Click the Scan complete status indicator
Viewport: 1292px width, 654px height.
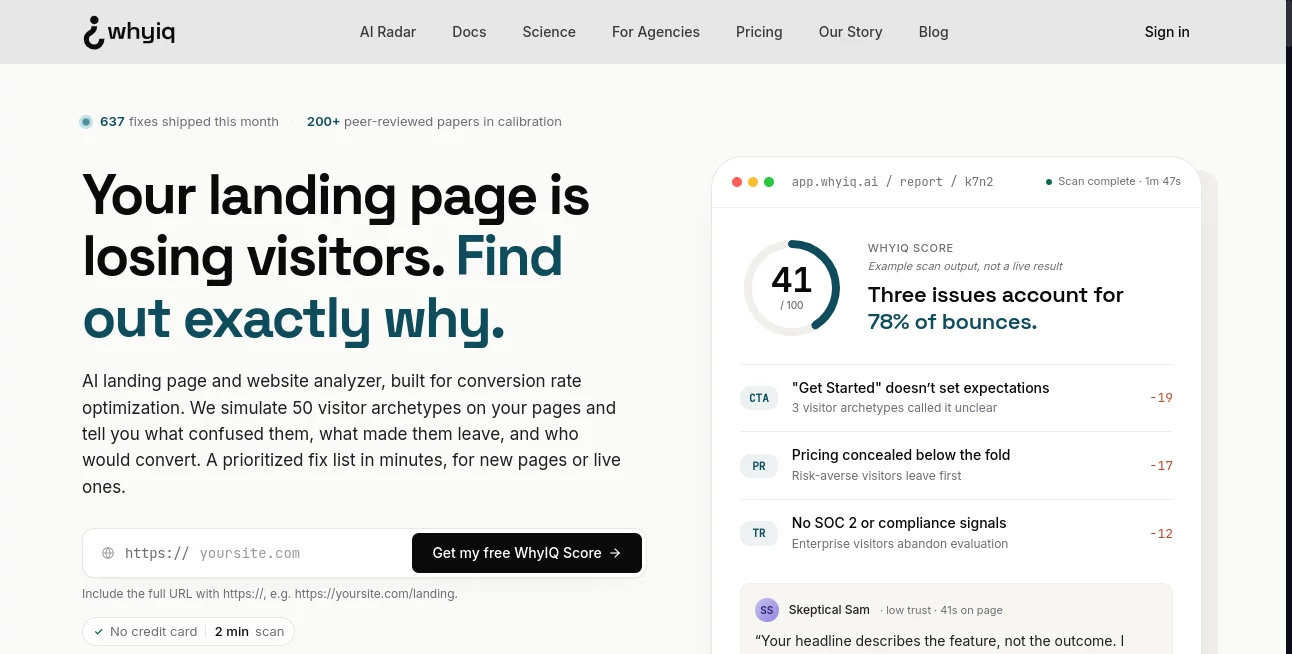(x=1113, y=182)
